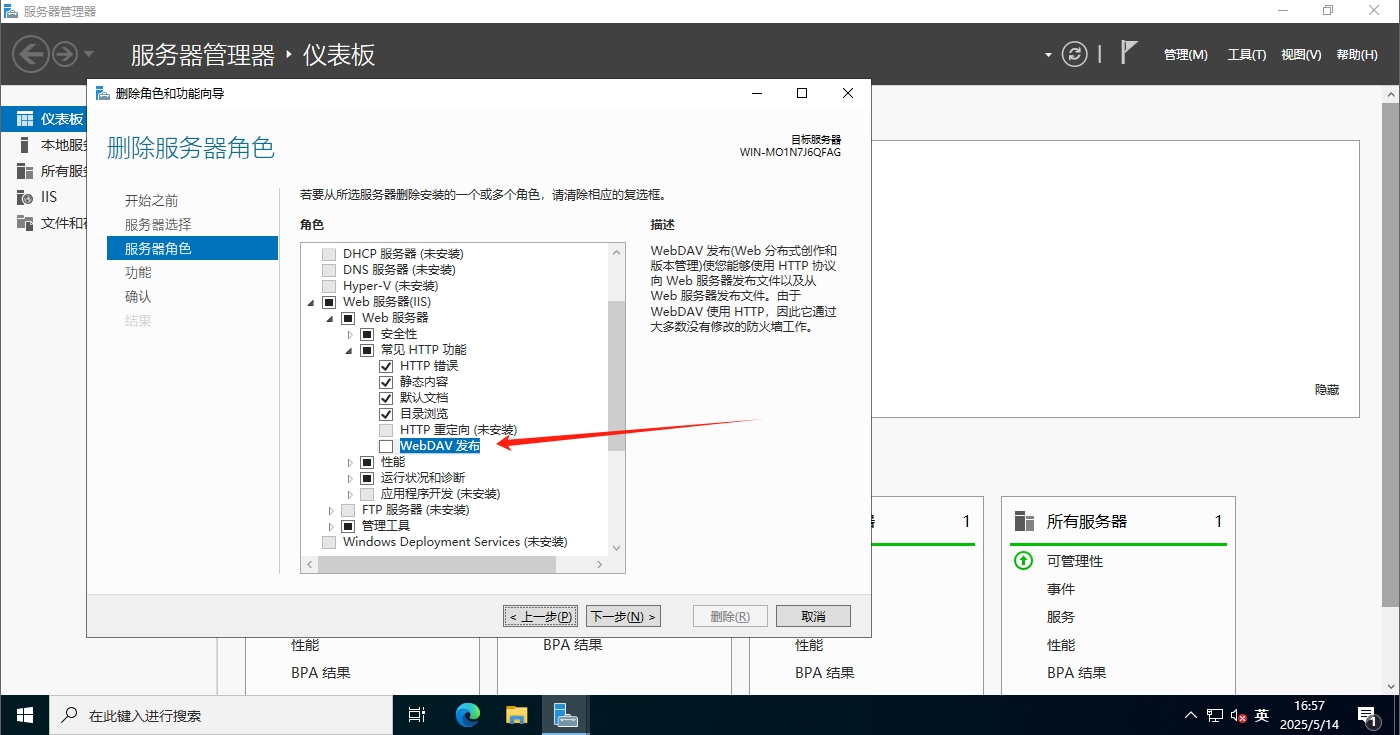Uncheck the 默认文档 checkbox

tap(386, 398)
